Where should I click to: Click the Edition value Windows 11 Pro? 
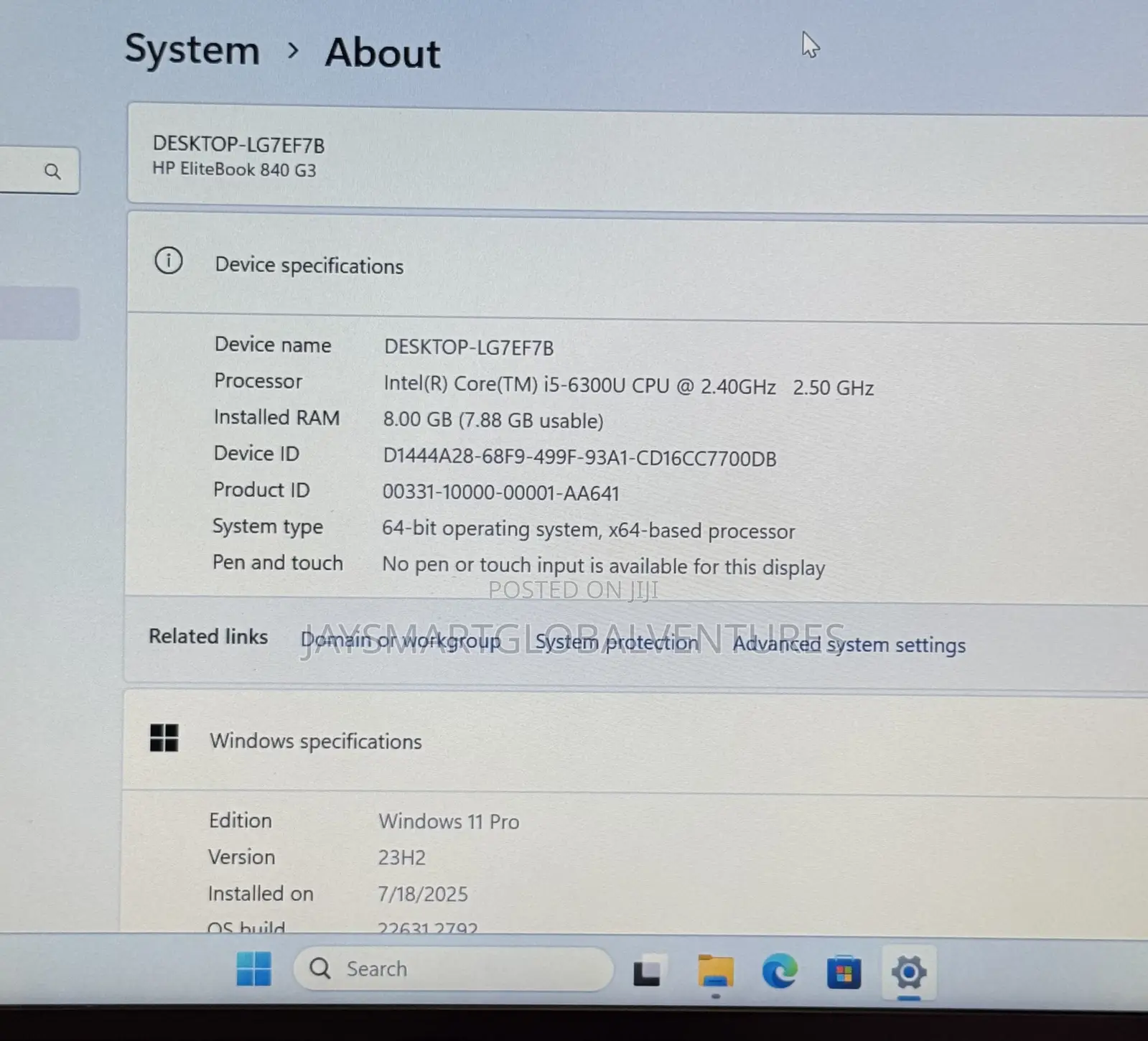[449, 821]
